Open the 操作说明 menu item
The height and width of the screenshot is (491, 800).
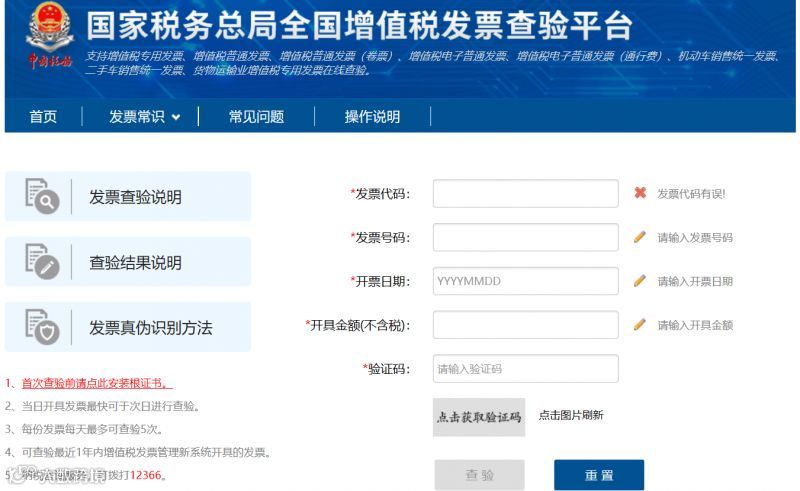tap(372, 116)
